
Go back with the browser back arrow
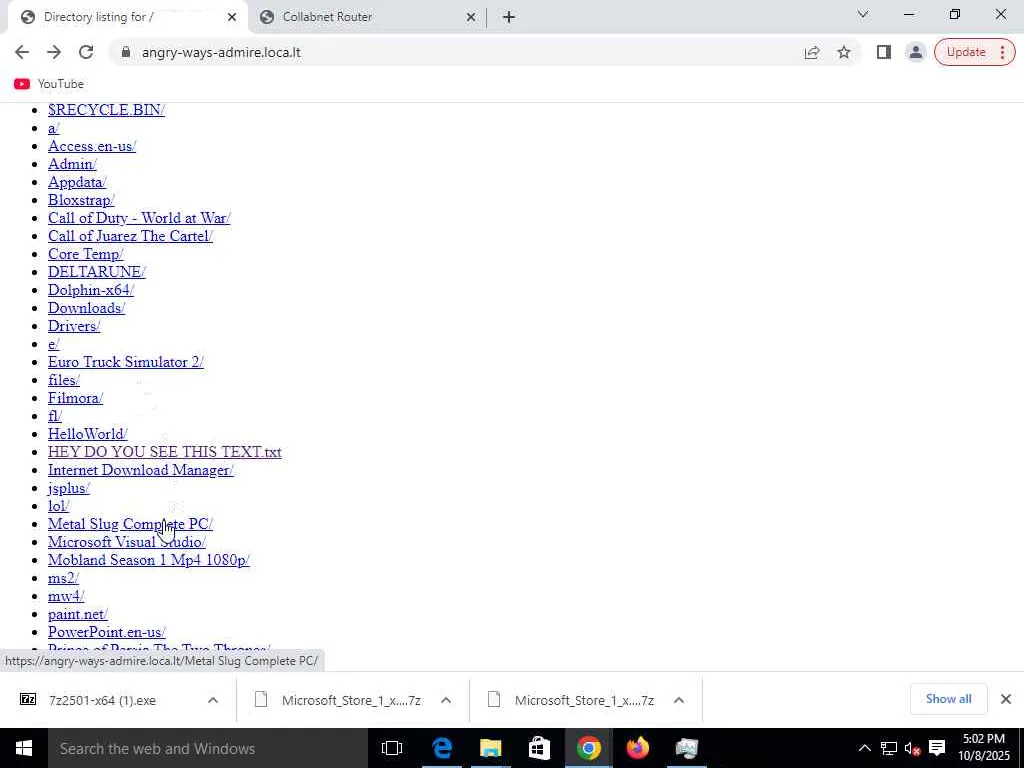22,52
